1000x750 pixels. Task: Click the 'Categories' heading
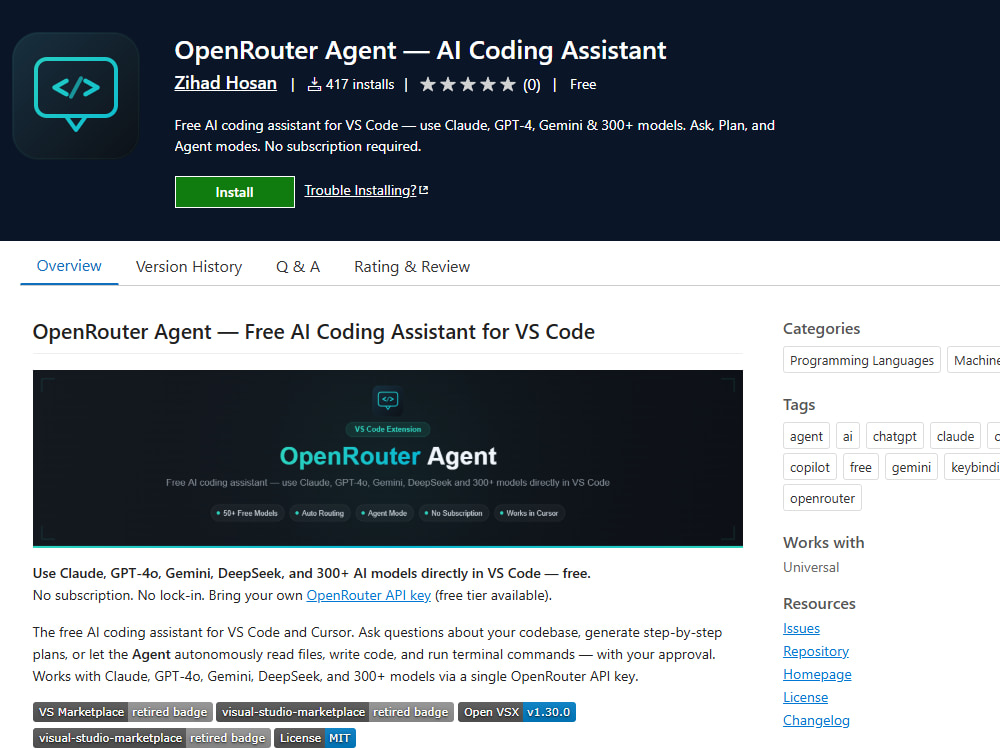821,328
